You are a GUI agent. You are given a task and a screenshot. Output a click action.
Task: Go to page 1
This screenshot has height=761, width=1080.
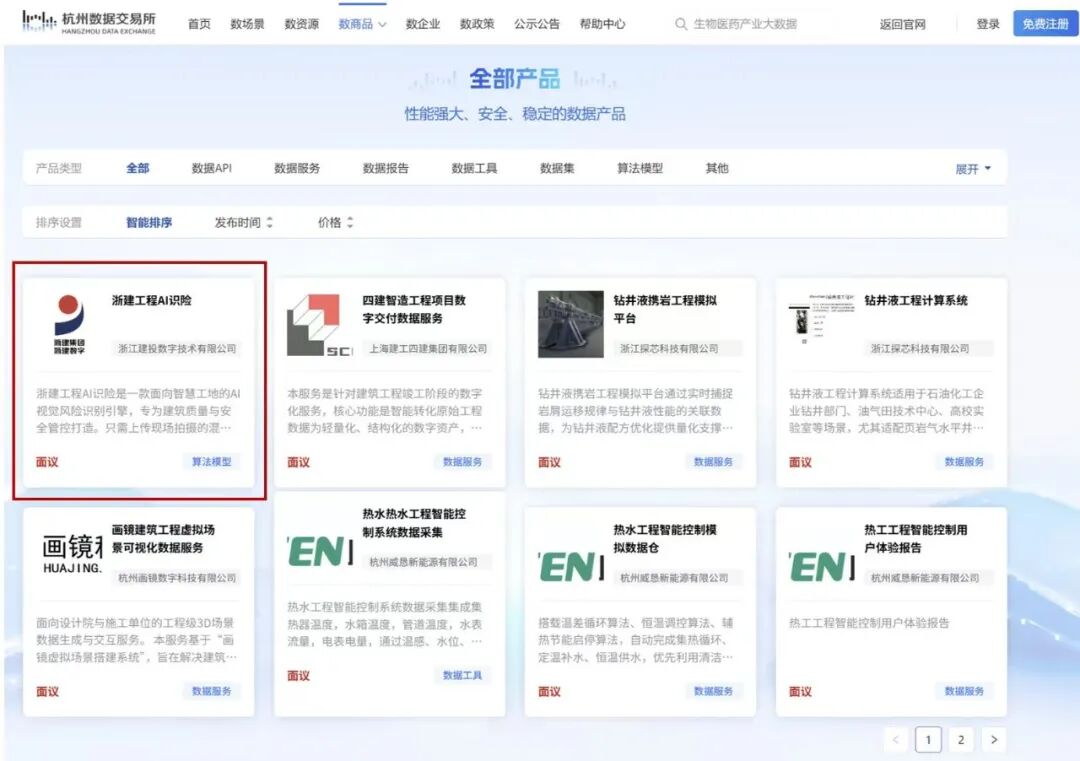pyautogui.click(x=928, y=740)
